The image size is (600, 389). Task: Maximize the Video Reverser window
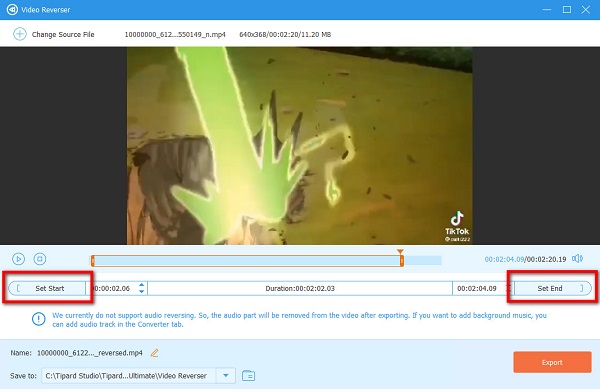coord(567,10)
